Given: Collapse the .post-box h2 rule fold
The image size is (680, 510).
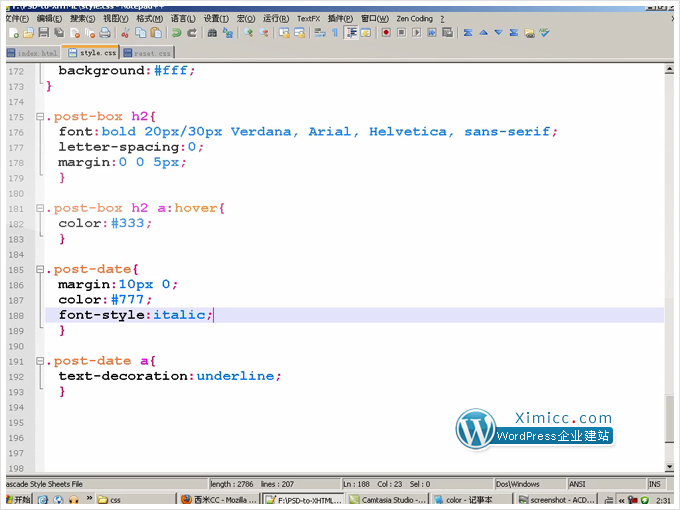Looking at the screenshot, I should click(x=40, y=116).
